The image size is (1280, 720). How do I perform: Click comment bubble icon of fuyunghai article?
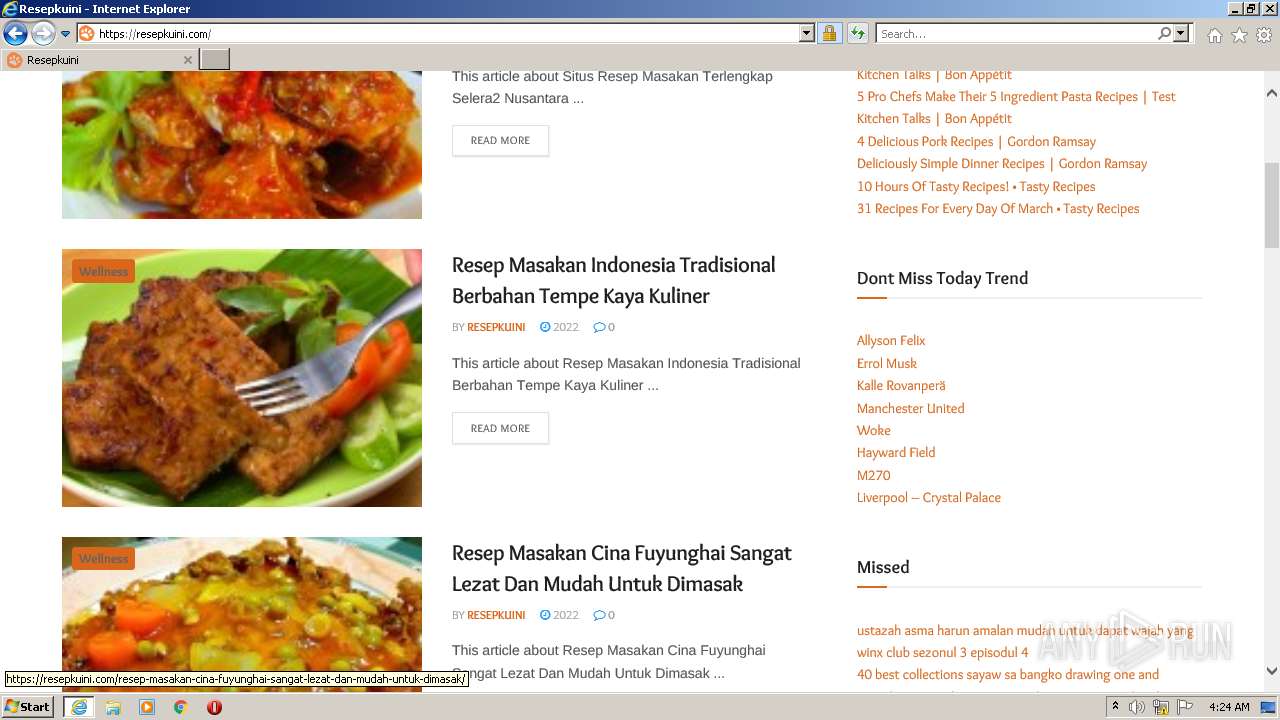click(598, 615)
